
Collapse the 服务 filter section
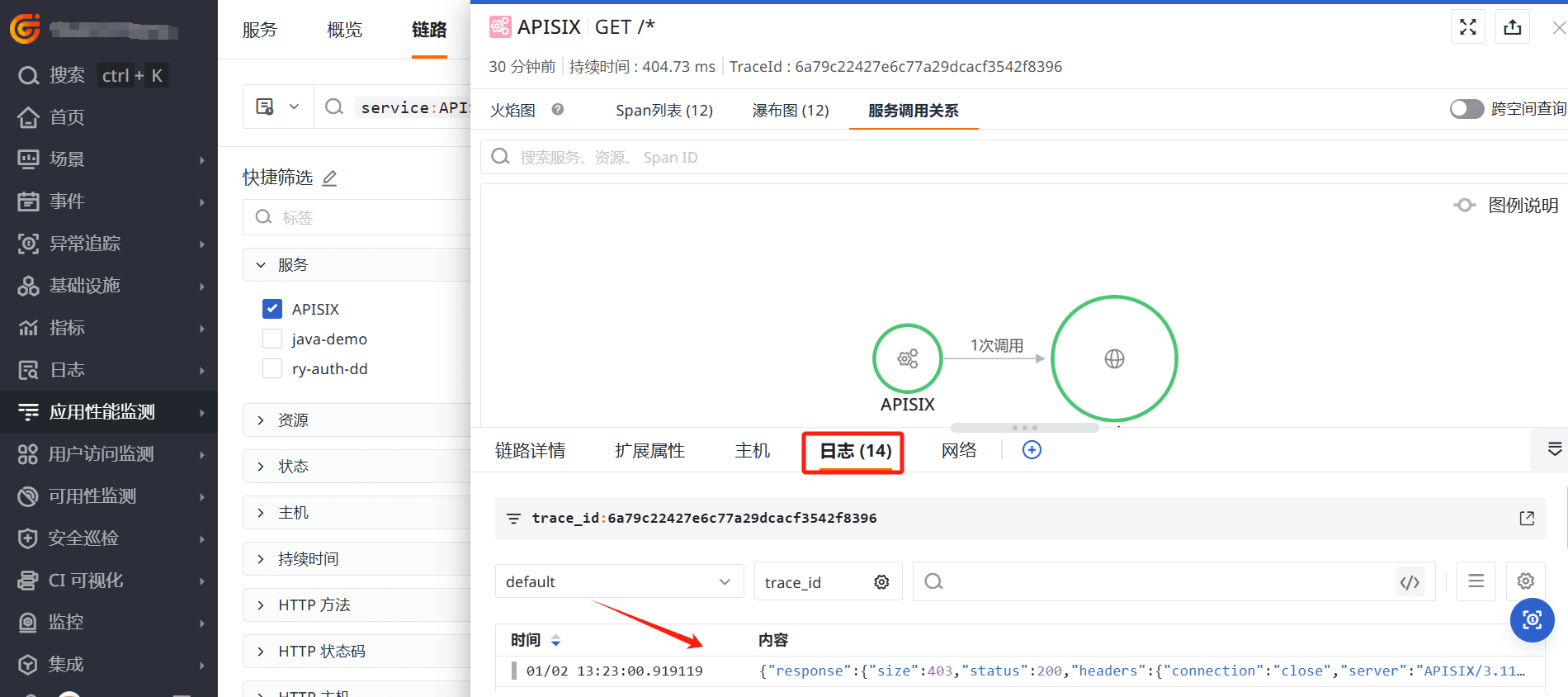coord(357,265)
